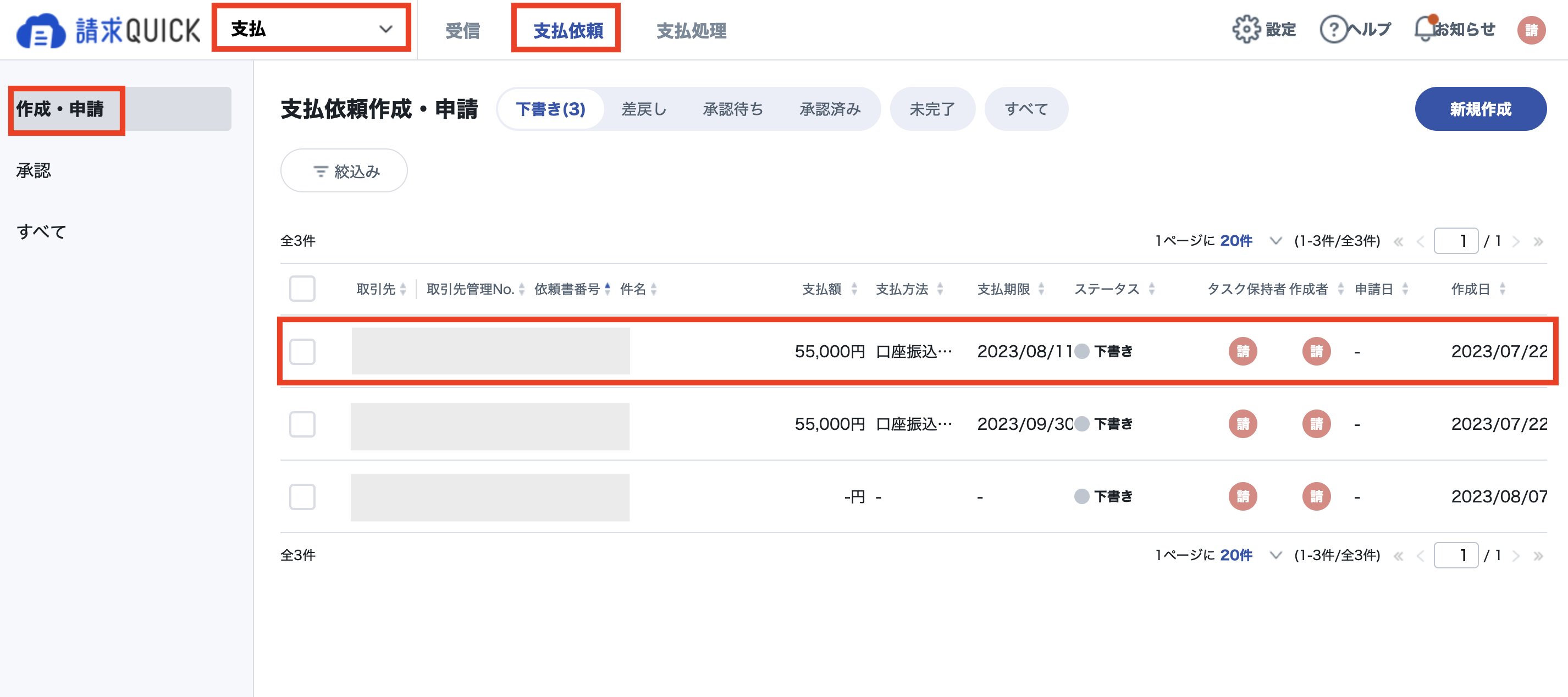Click task holder avatar in 2023/08/11 row
Viewport: 1568px width, 697px height.
tap(1243, 351)
